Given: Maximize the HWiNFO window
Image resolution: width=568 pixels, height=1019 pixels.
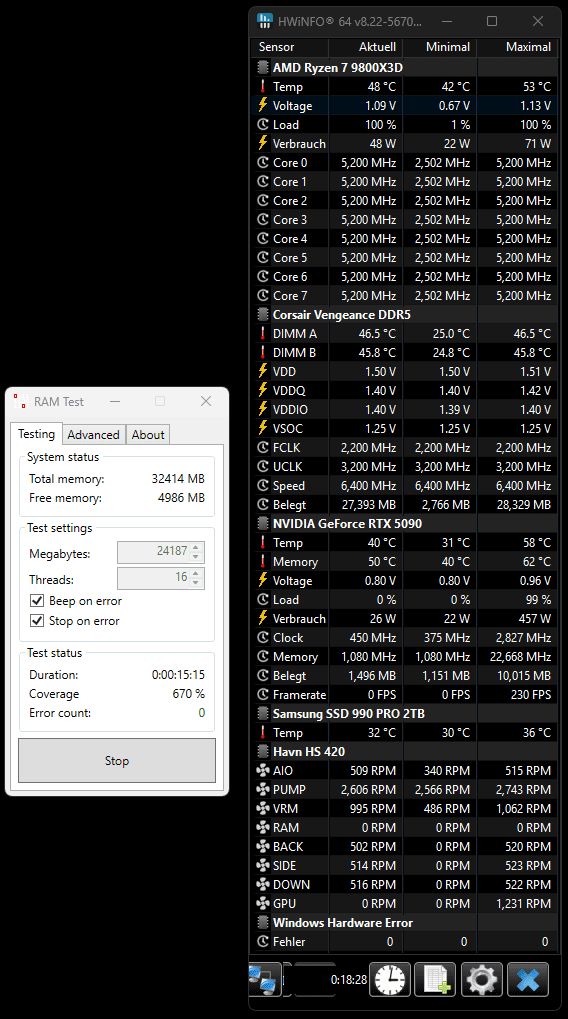Looking at the screenshot, I should click(492, 21).
